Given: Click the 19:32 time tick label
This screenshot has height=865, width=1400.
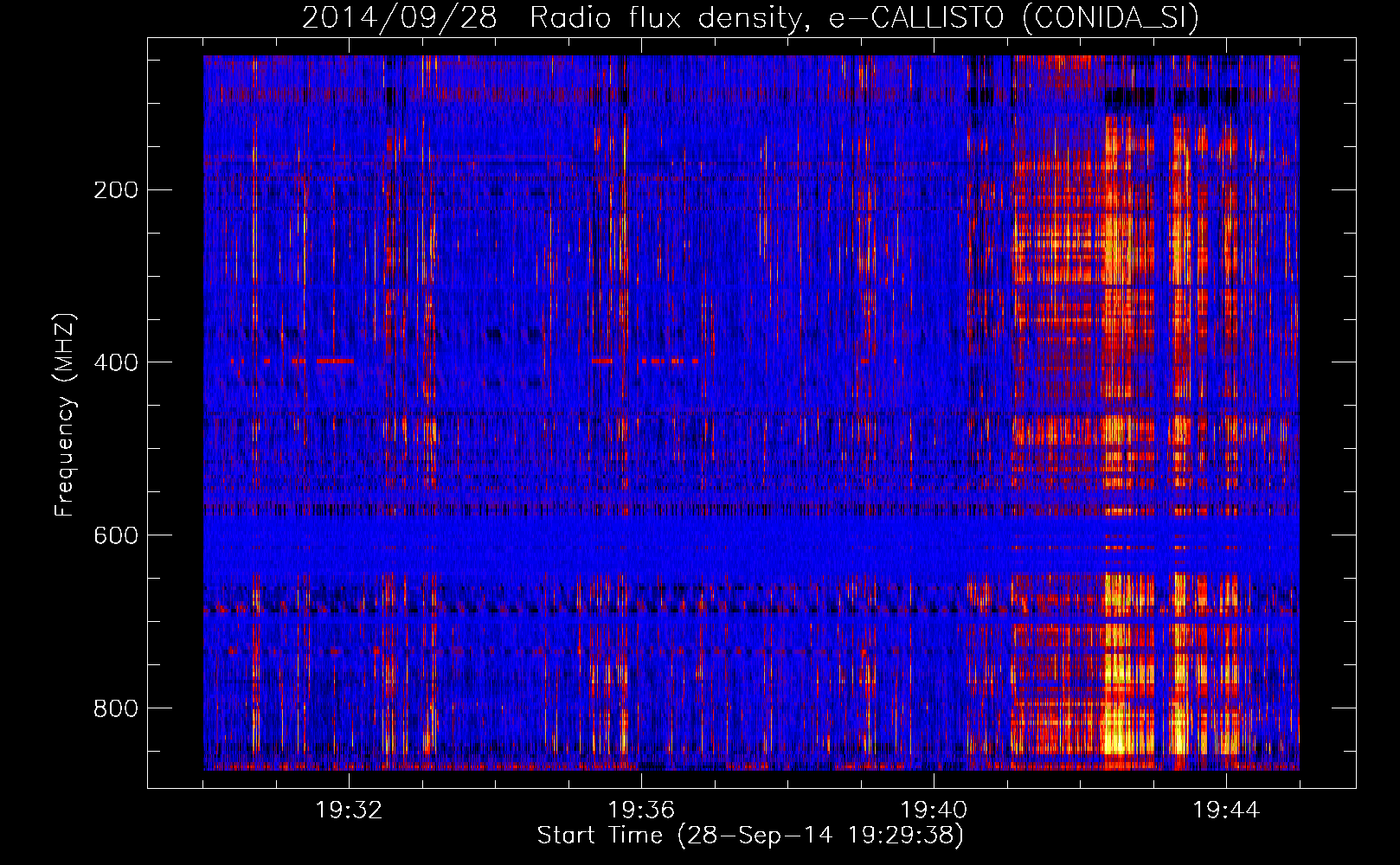Looking at the screenshot, I should point(349,811).
